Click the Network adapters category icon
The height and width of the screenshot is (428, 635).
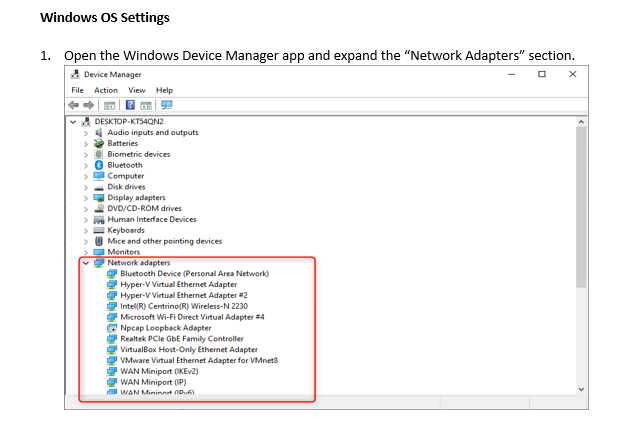coord(99,263)
